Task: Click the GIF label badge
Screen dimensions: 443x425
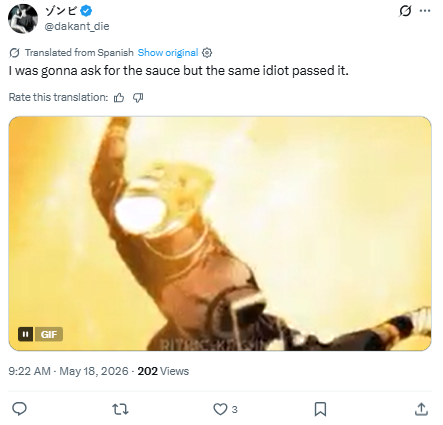Action: click(x=49, y=334)
